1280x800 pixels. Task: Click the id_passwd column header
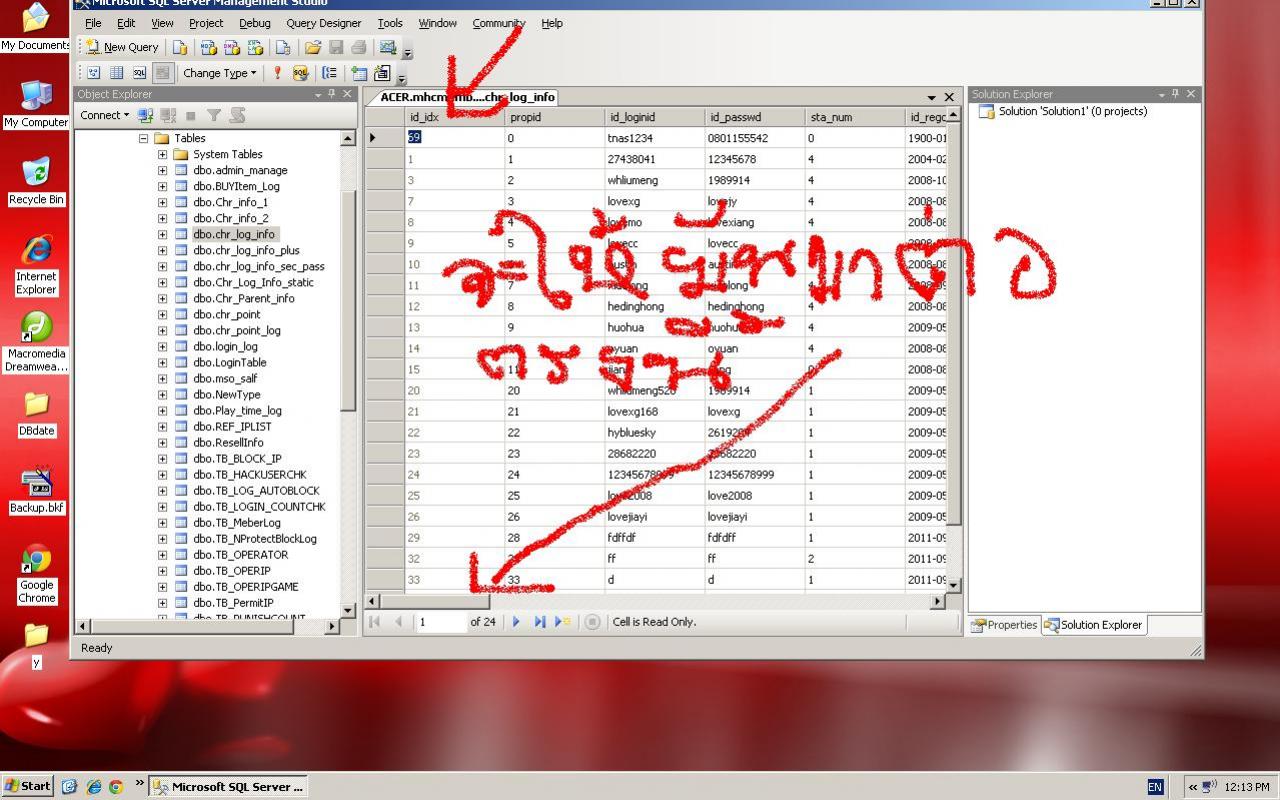pos(755,117)
